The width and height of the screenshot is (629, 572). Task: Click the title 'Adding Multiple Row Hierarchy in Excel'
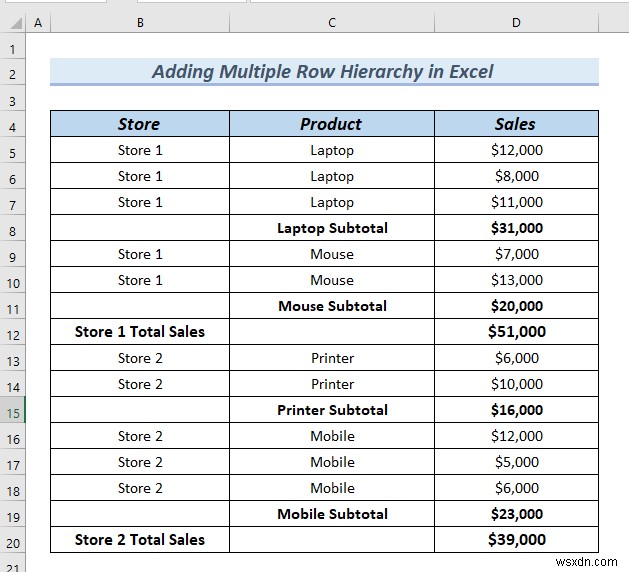pos(324,72)
